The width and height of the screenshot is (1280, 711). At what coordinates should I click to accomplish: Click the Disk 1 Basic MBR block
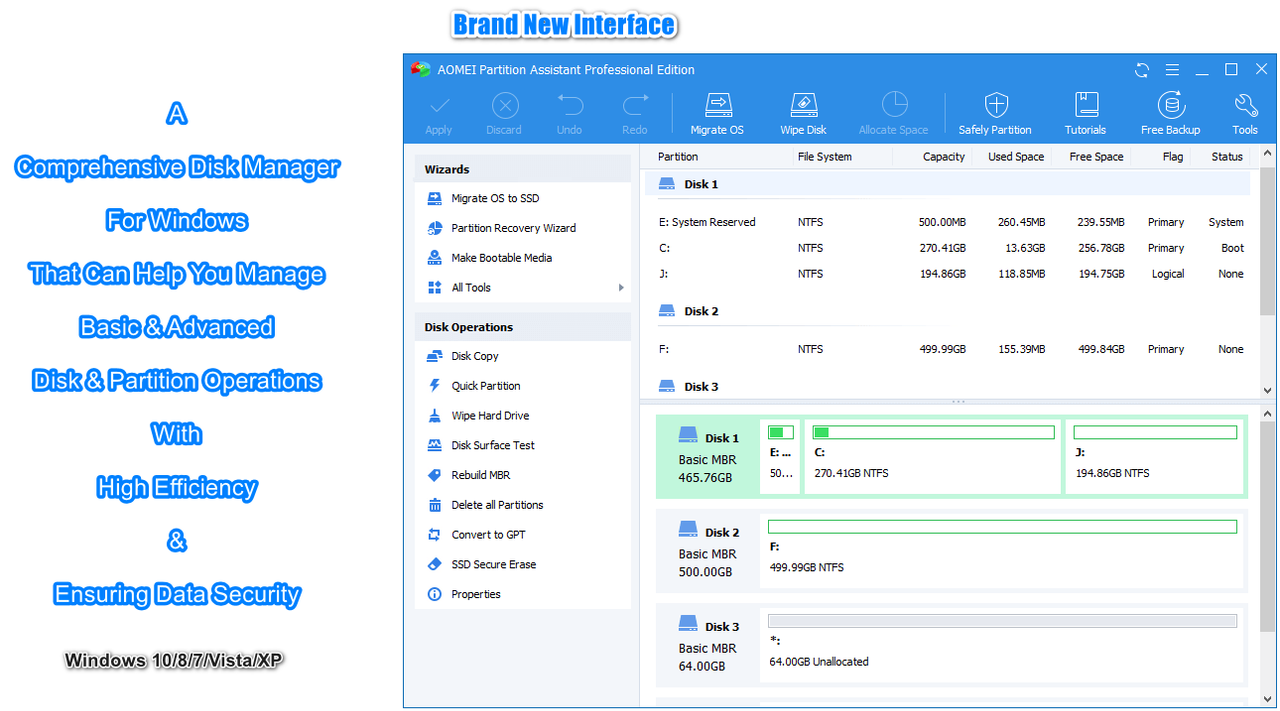pyautogui.click(x=708, y=458)
